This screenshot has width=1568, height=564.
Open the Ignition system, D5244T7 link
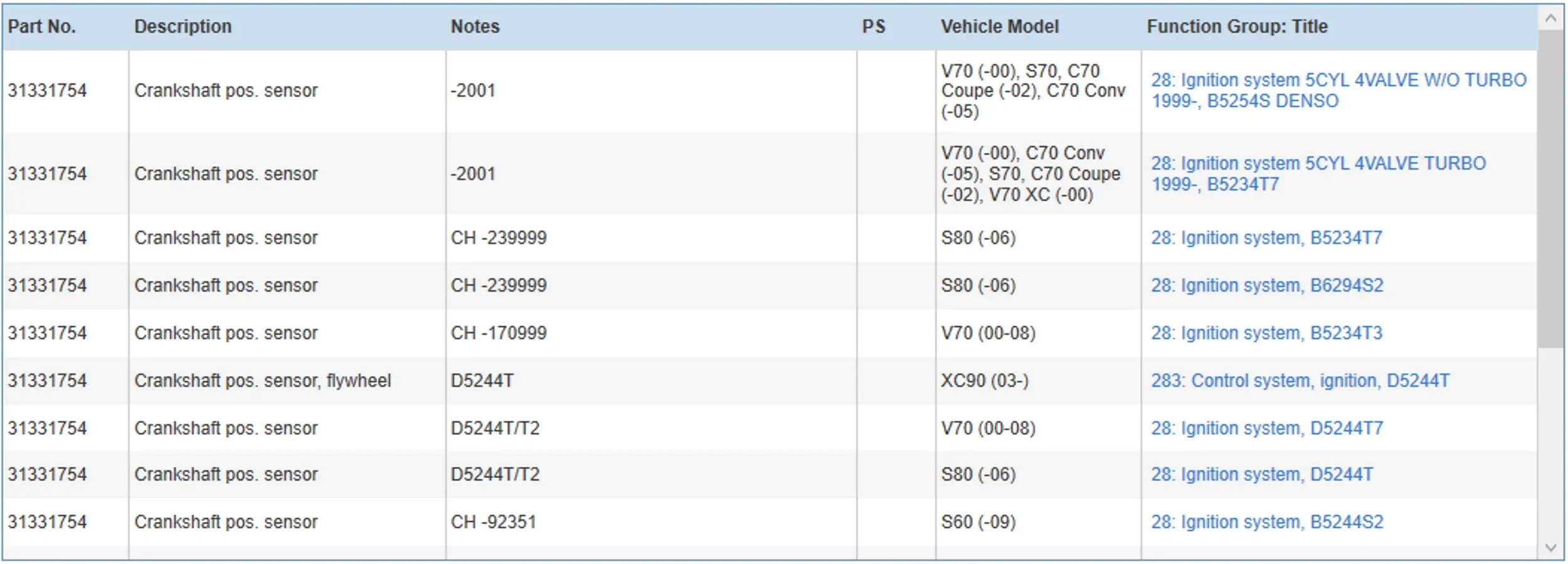[1266, 429]
